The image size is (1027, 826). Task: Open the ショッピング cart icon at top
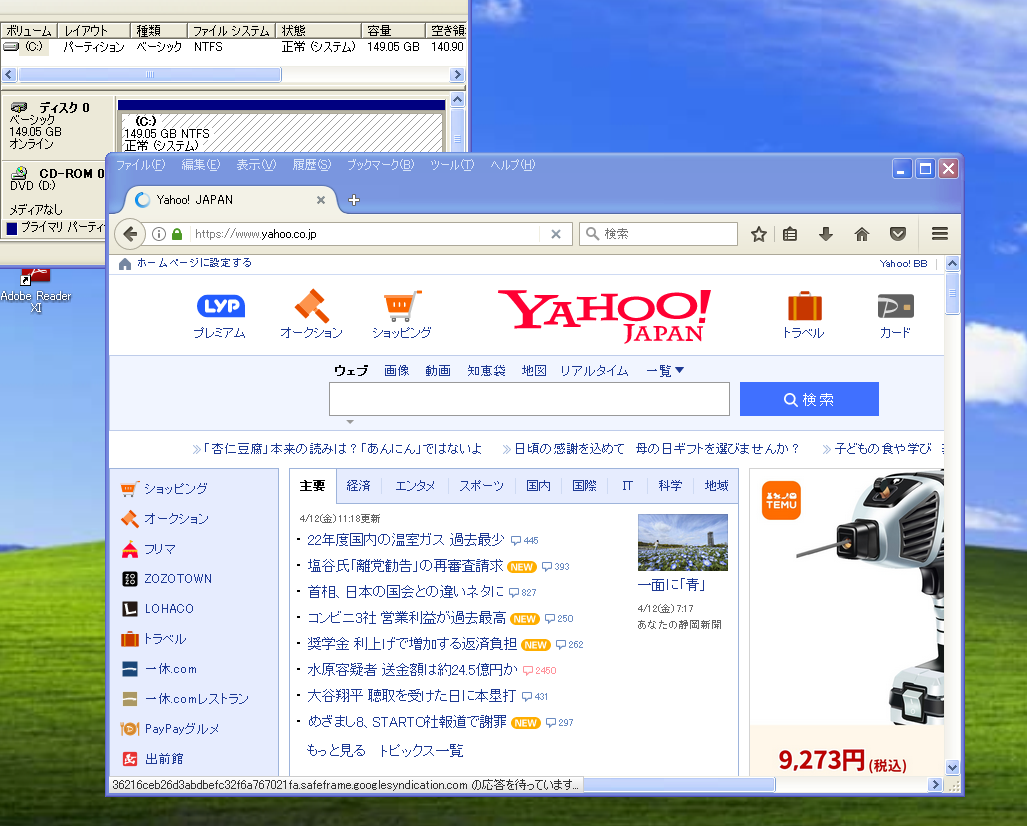click(x=401, y=314)
